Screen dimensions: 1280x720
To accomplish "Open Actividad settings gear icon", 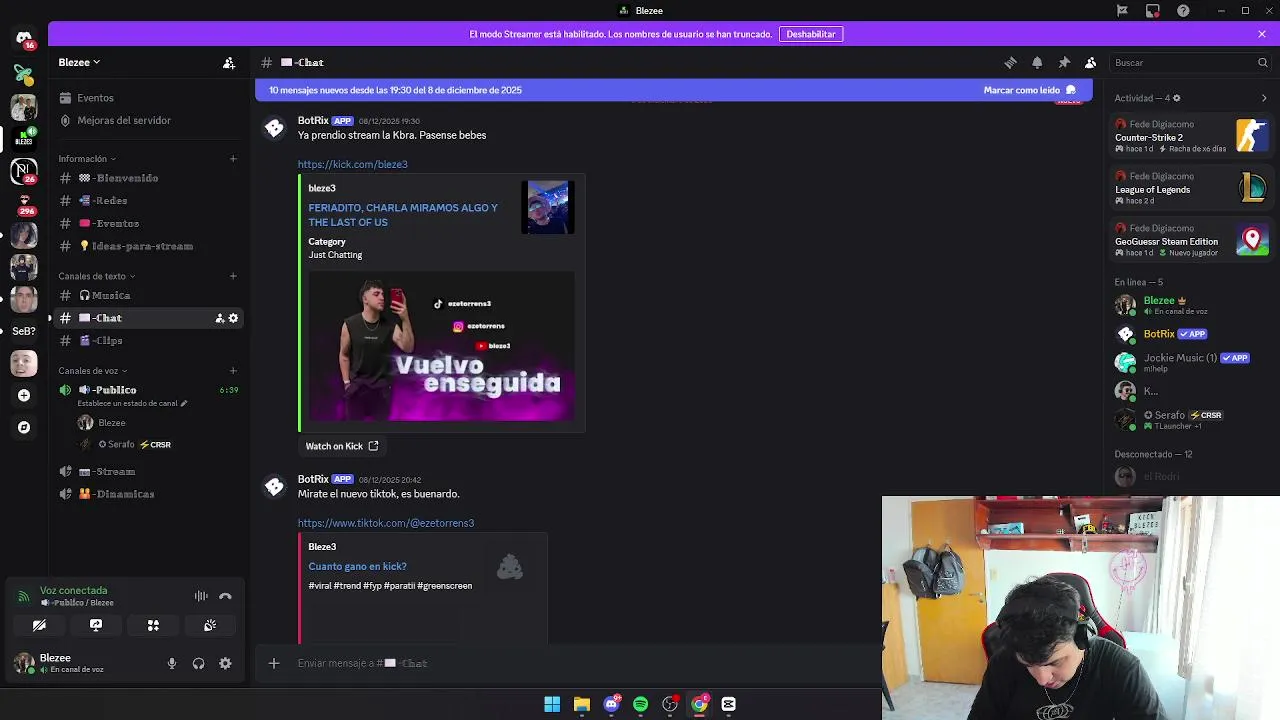I will pyautogui.click(x=1176, y=98).
